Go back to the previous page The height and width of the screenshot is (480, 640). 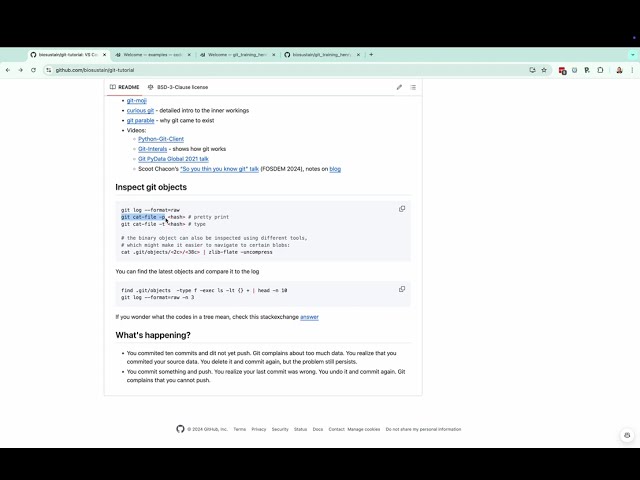point(8,70)
